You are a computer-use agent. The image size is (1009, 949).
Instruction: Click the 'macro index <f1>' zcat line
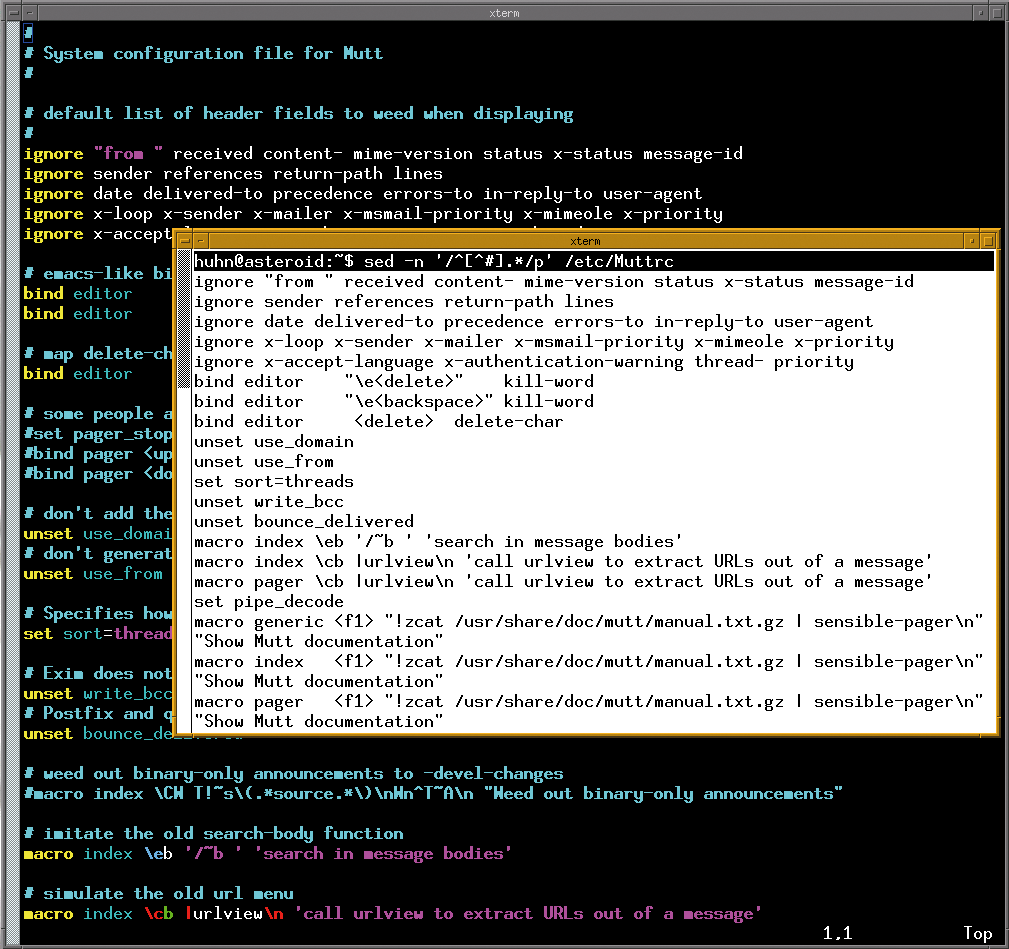pos(589,661)
